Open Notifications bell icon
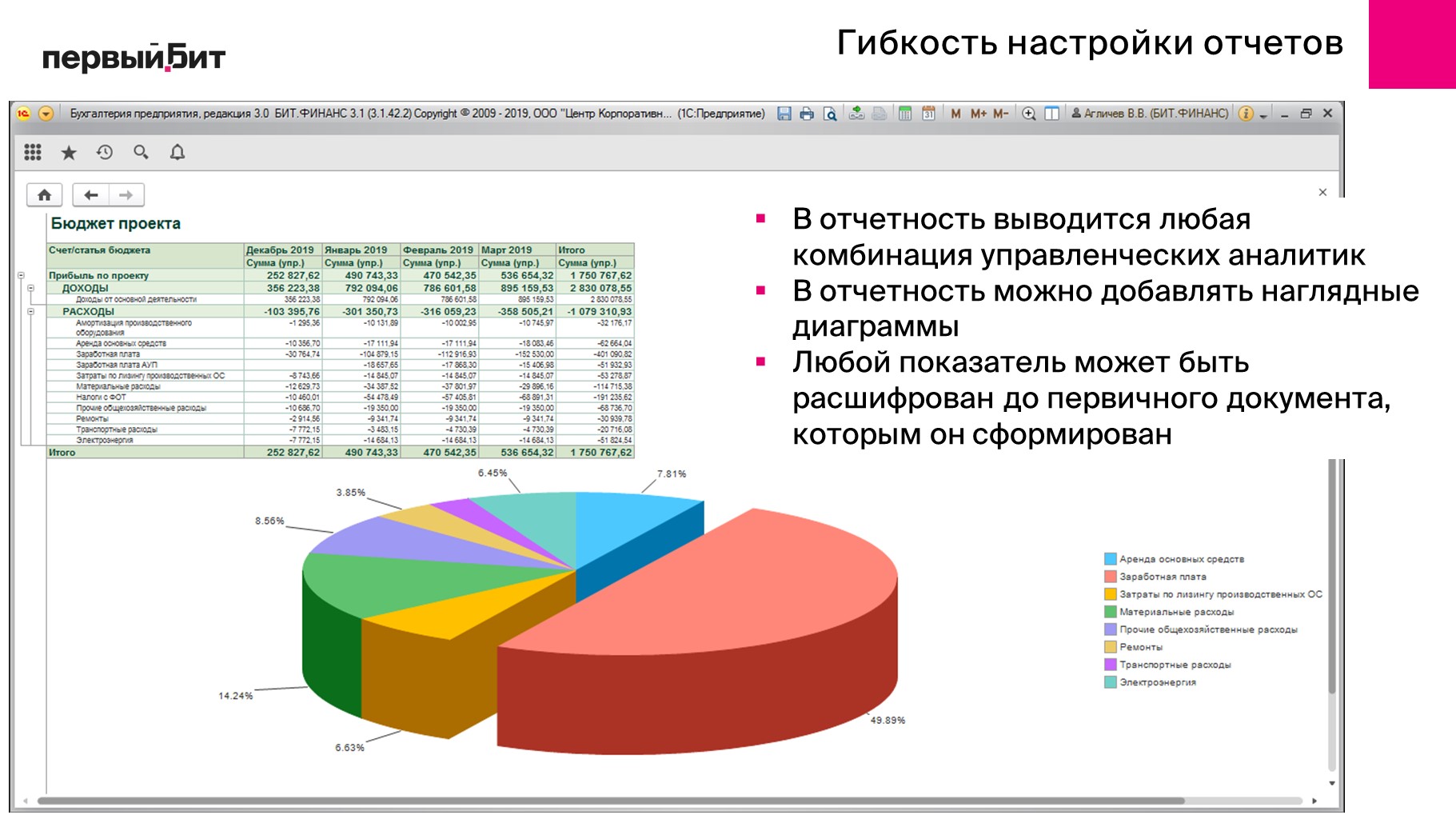This screenshot has width=1456, height=819. (x=178, y=152)
